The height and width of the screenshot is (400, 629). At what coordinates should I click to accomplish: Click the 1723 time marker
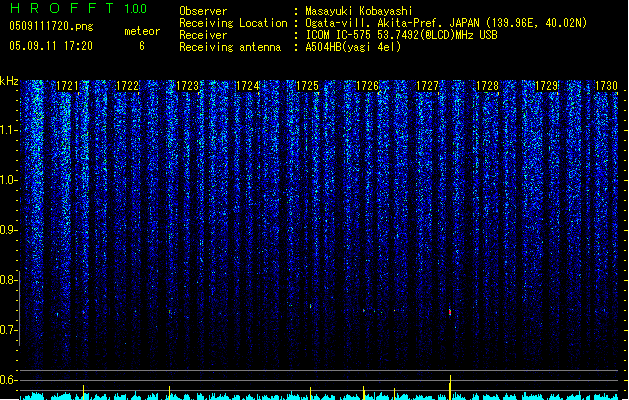coord(187,86)
